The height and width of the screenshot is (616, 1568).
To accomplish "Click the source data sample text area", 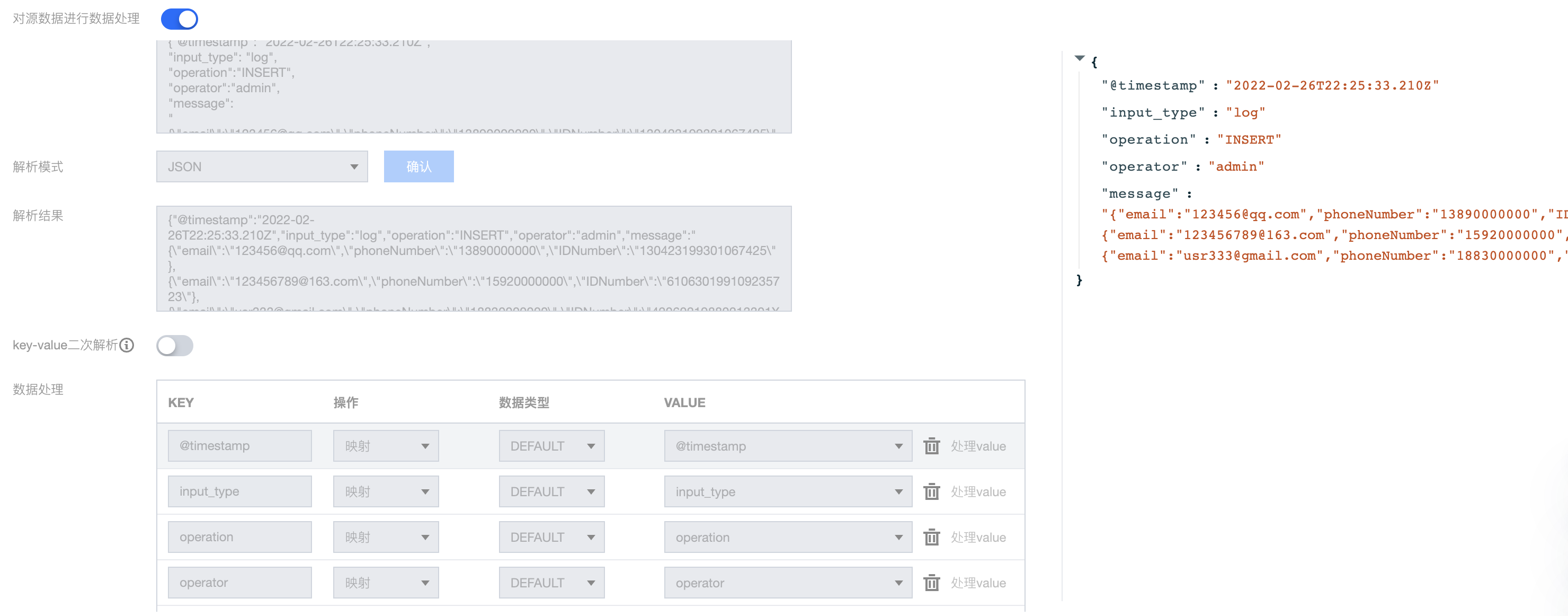I will (474, 86).
